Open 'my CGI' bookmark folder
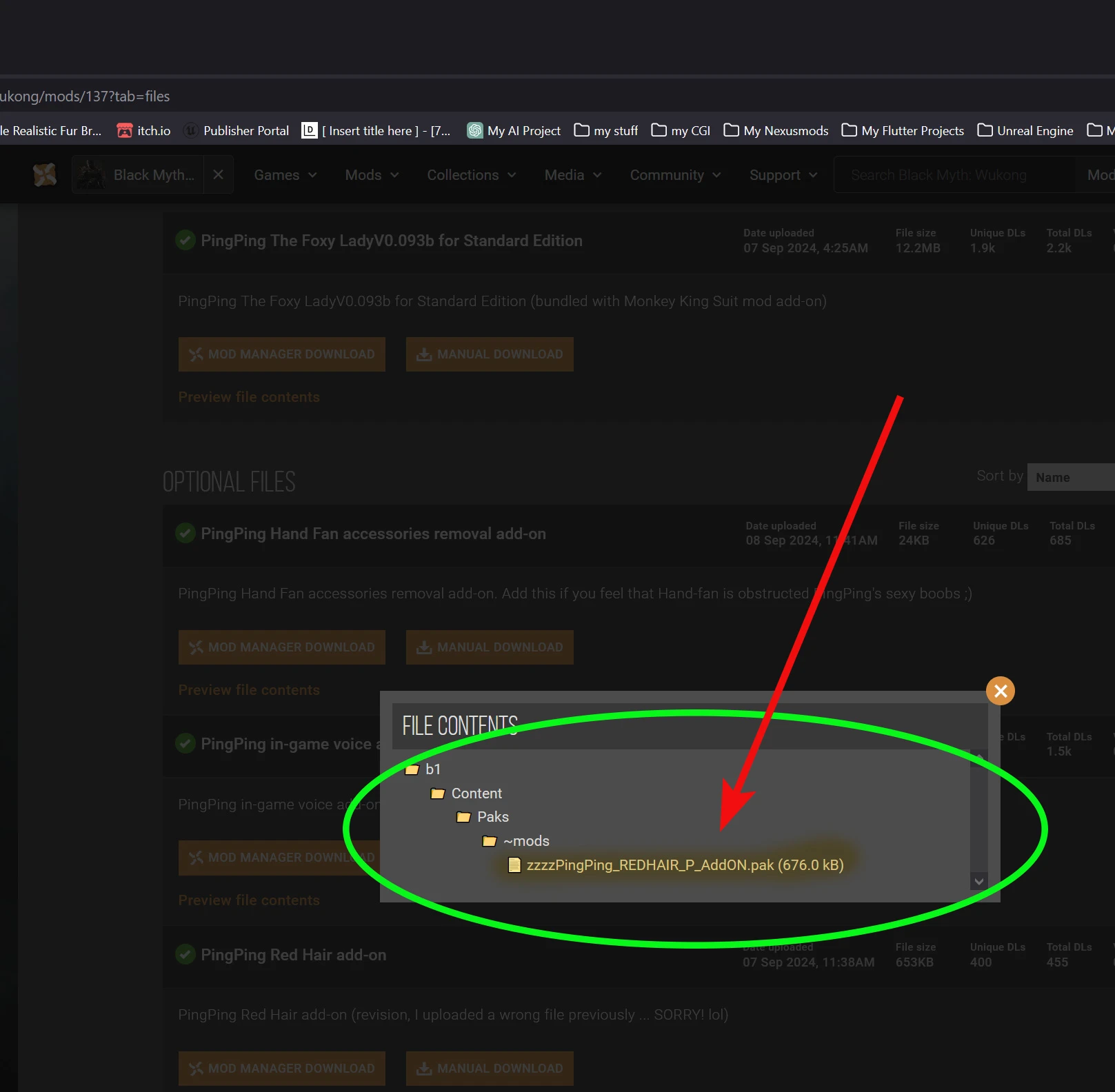This screenshot has width=1115, height=1092. [x=681, y=130]
